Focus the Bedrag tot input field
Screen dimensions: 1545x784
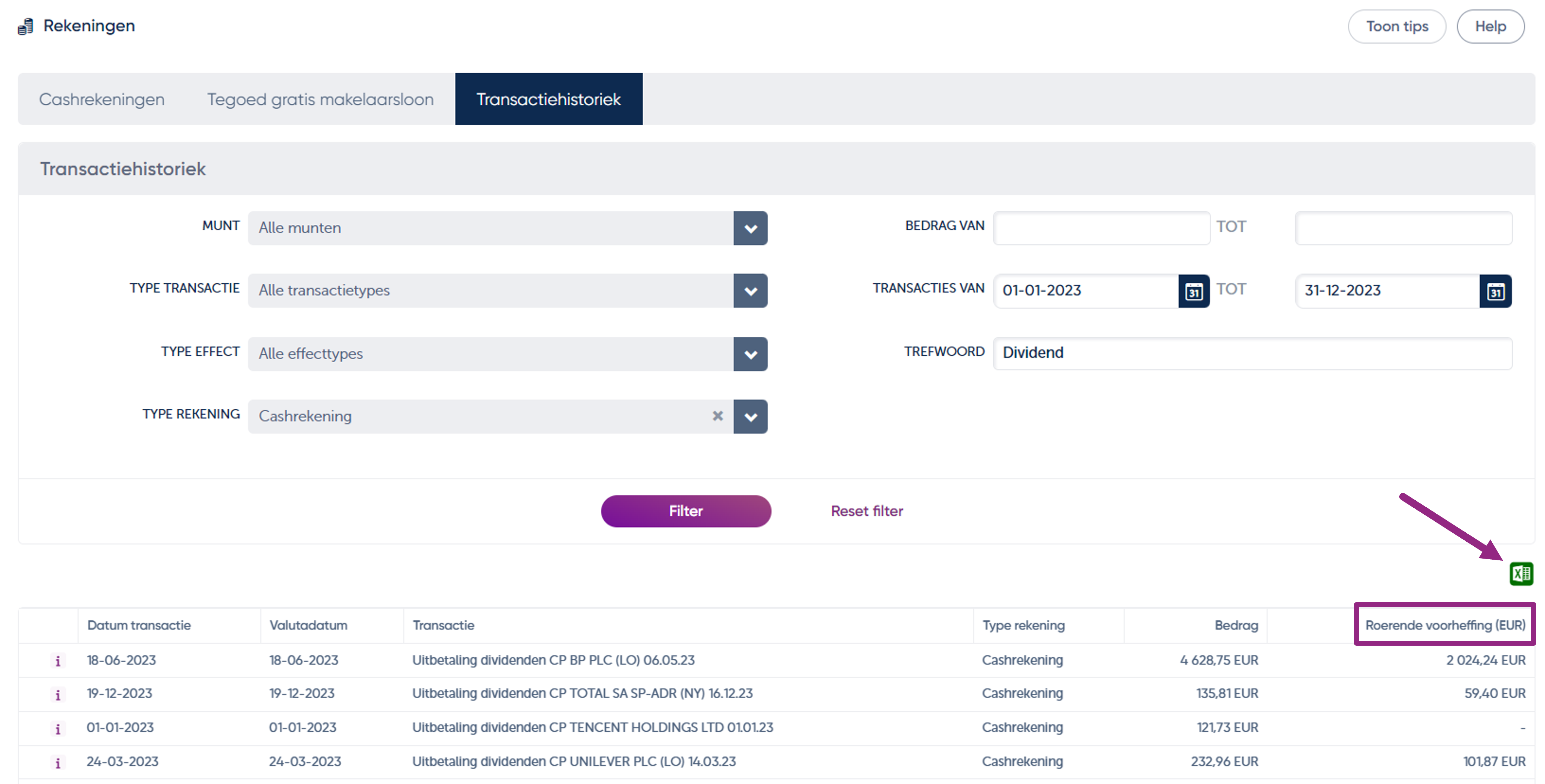pyautogui.click(x=1403, y=228)
